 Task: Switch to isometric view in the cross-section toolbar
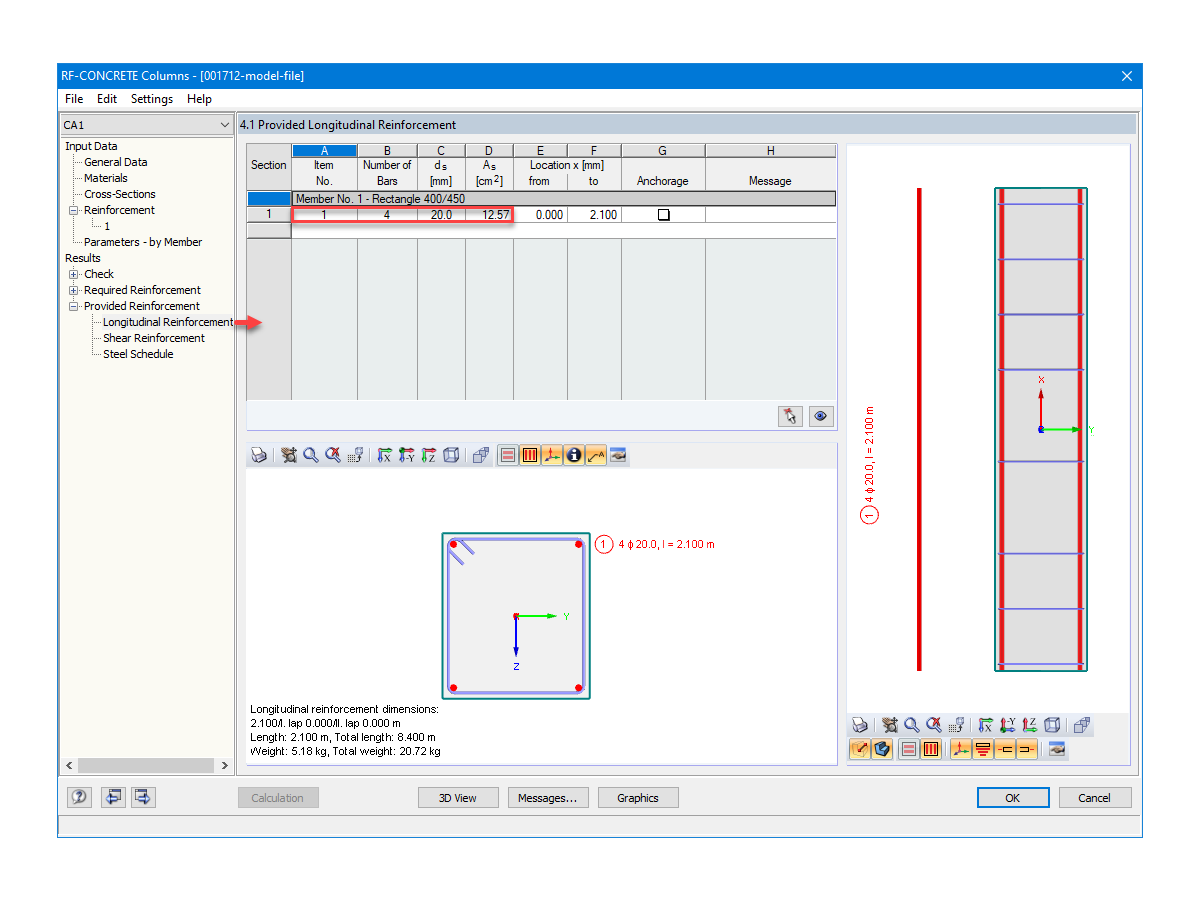451,455
